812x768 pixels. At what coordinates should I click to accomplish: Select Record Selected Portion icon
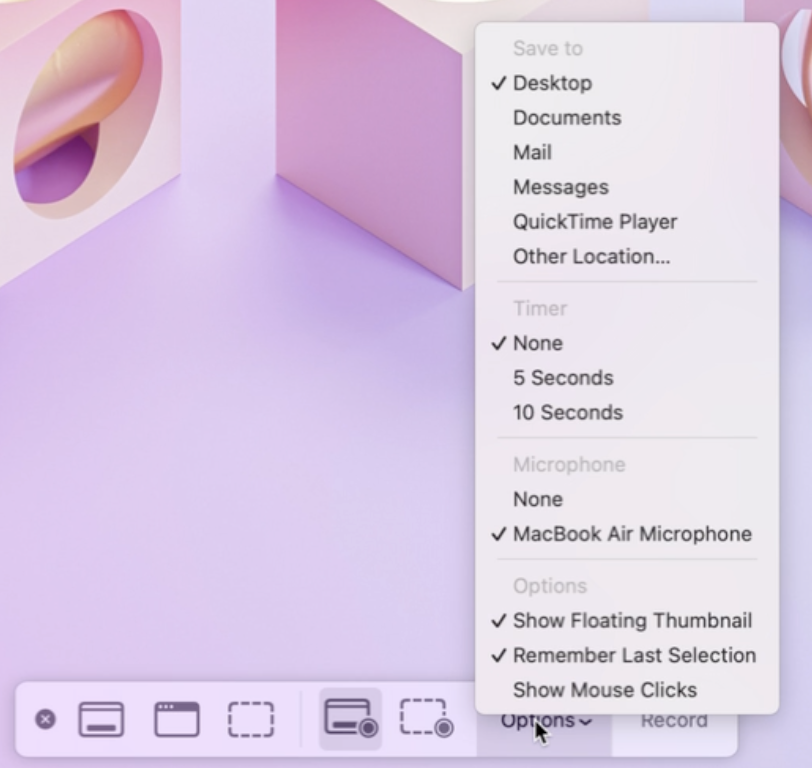point(426,719)
